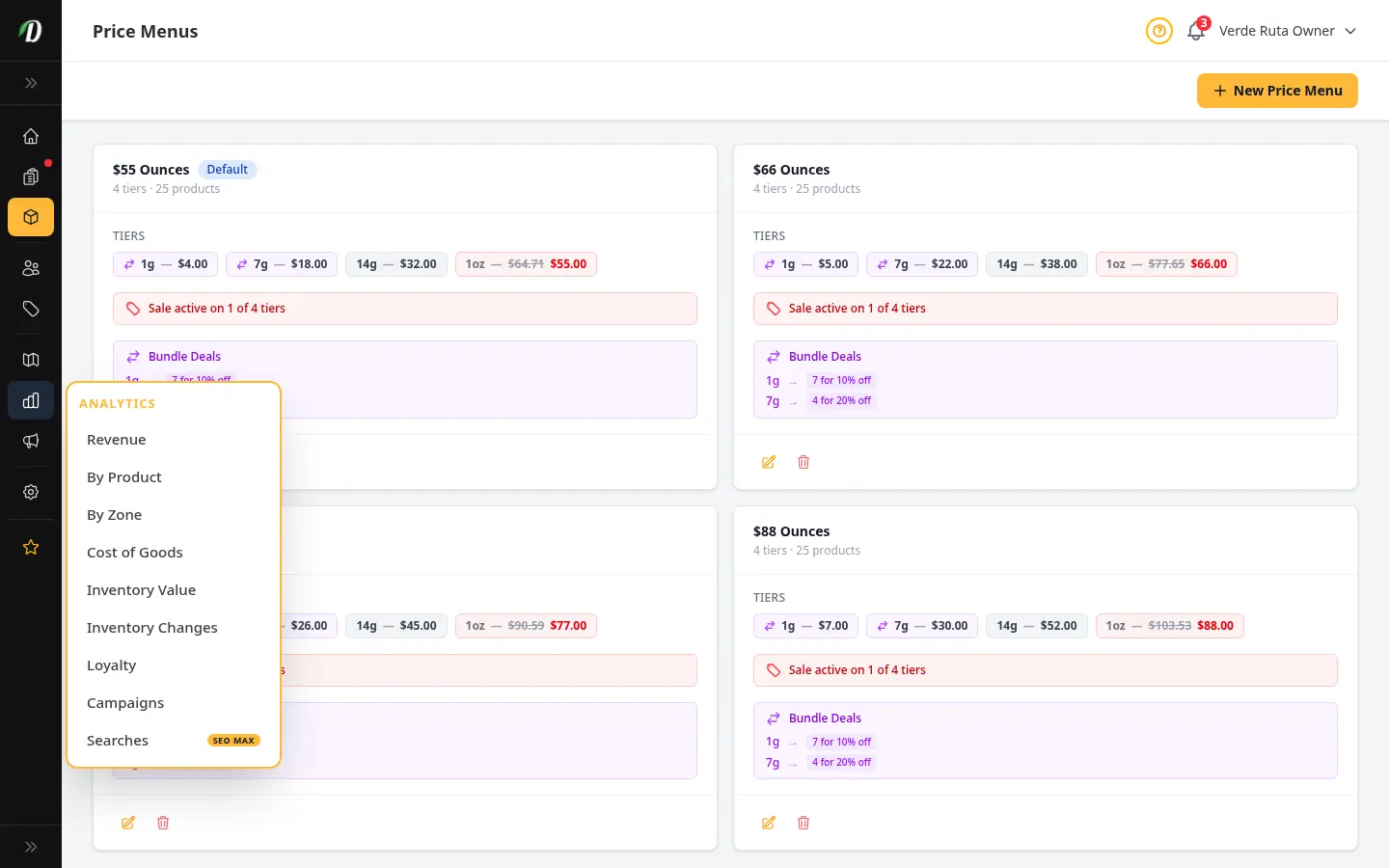
Task: Edit the $66 Ounces price menu
Action: click(x=769, y=462)
